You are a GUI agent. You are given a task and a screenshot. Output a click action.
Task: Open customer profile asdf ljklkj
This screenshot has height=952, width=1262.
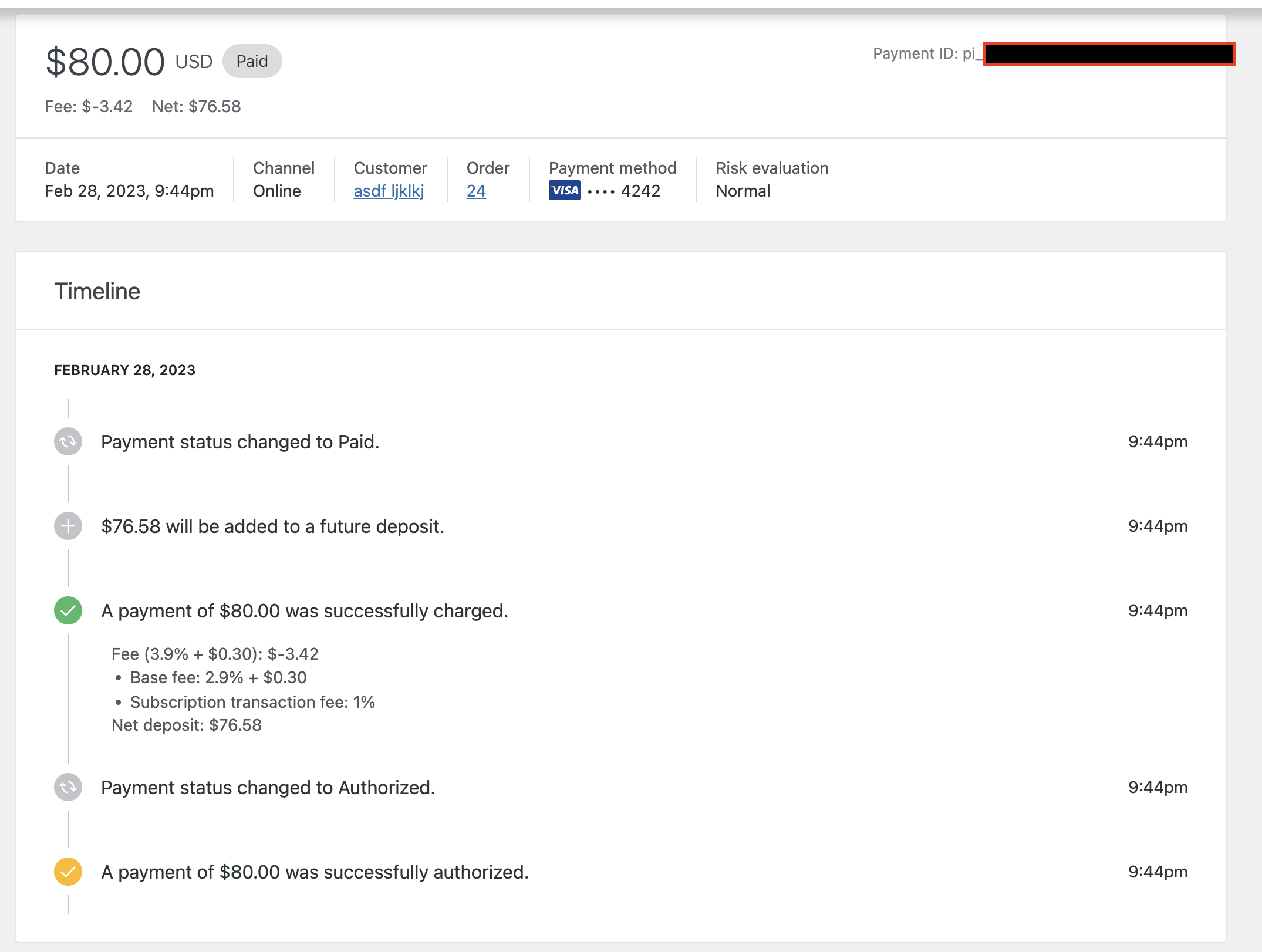[389, 191]
